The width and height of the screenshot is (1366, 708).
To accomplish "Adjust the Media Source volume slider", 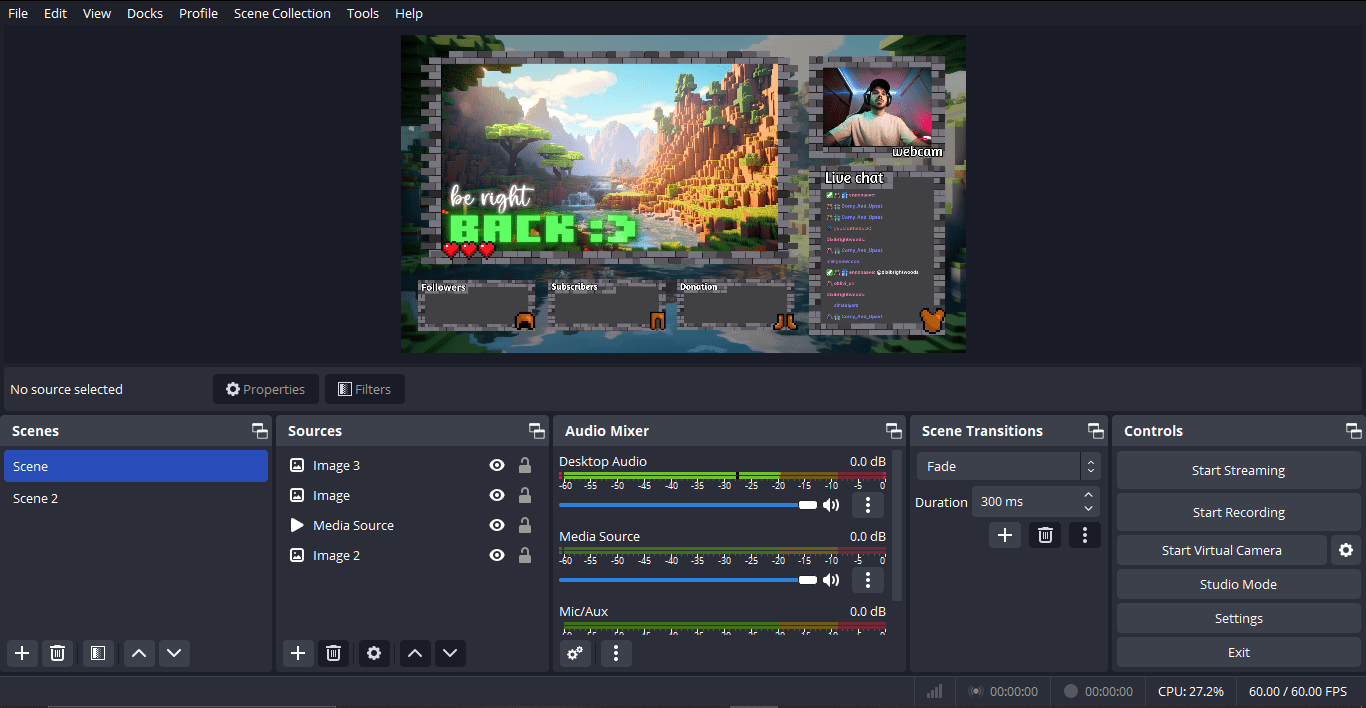I will pos(688,580).
